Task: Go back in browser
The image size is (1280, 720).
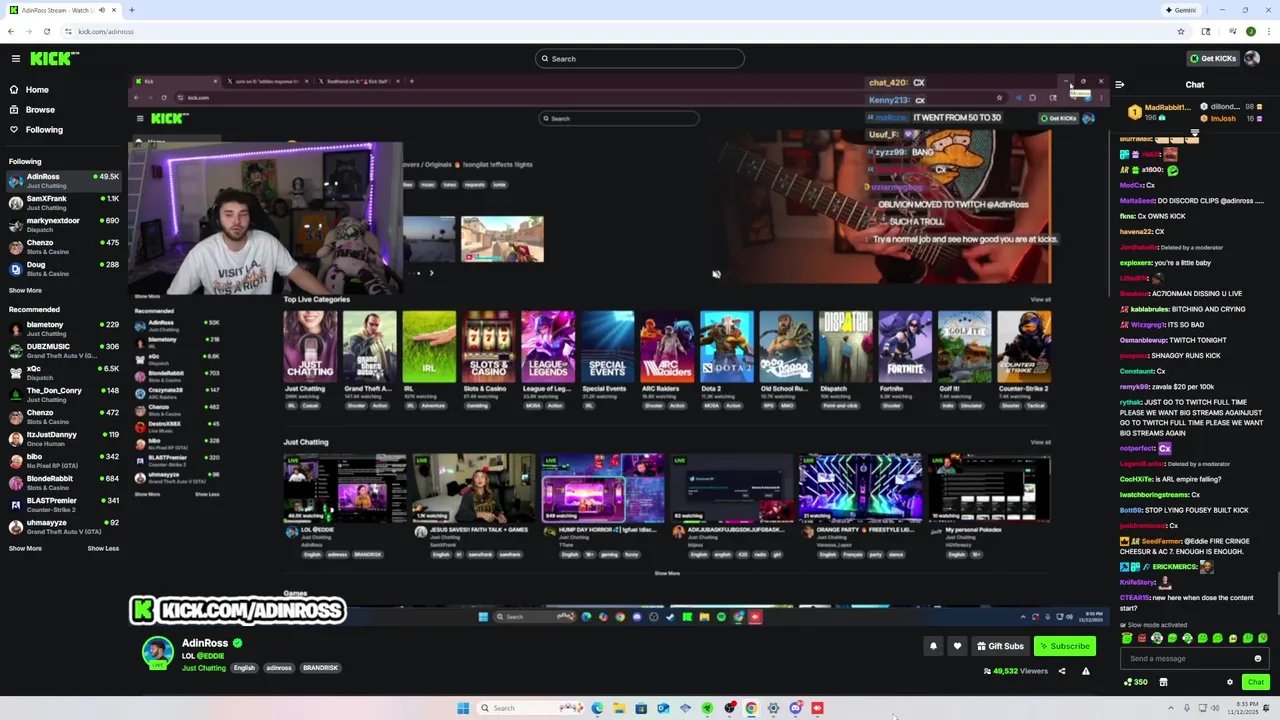Action: pyautogui.click(x=11, y=31)
